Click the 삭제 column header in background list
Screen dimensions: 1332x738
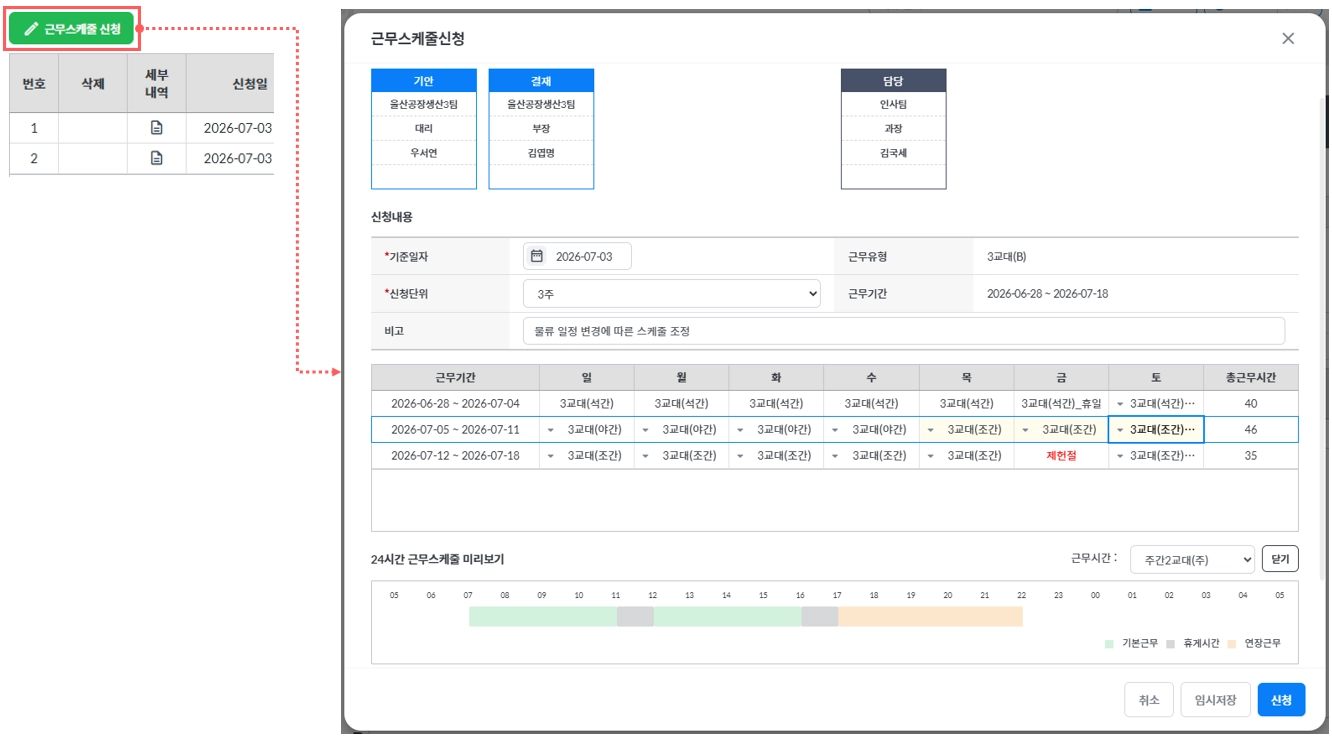[x=93, y=84]
